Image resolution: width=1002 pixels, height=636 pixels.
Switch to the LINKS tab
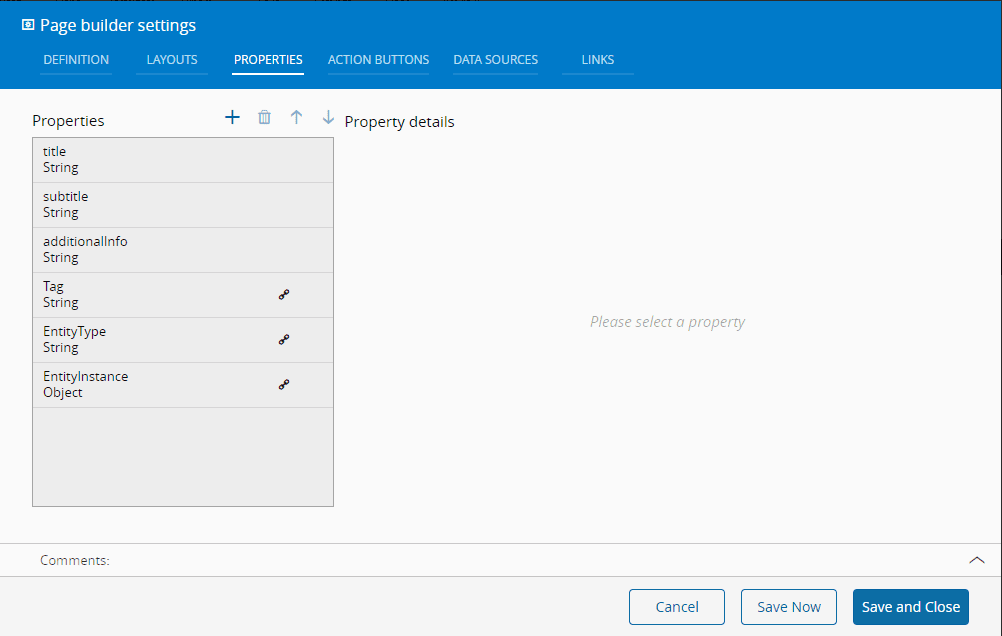coord(597,60)
